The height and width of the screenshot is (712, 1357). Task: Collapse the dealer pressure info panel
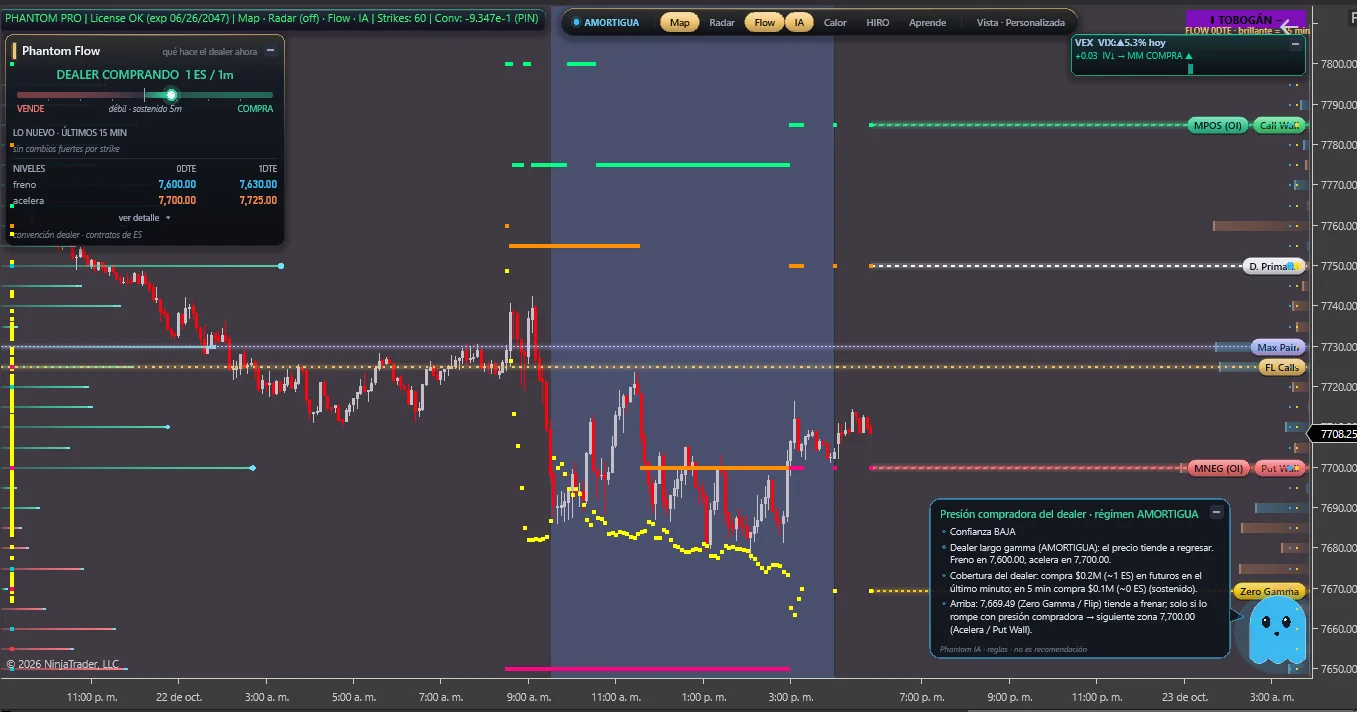pos(1216,512)
